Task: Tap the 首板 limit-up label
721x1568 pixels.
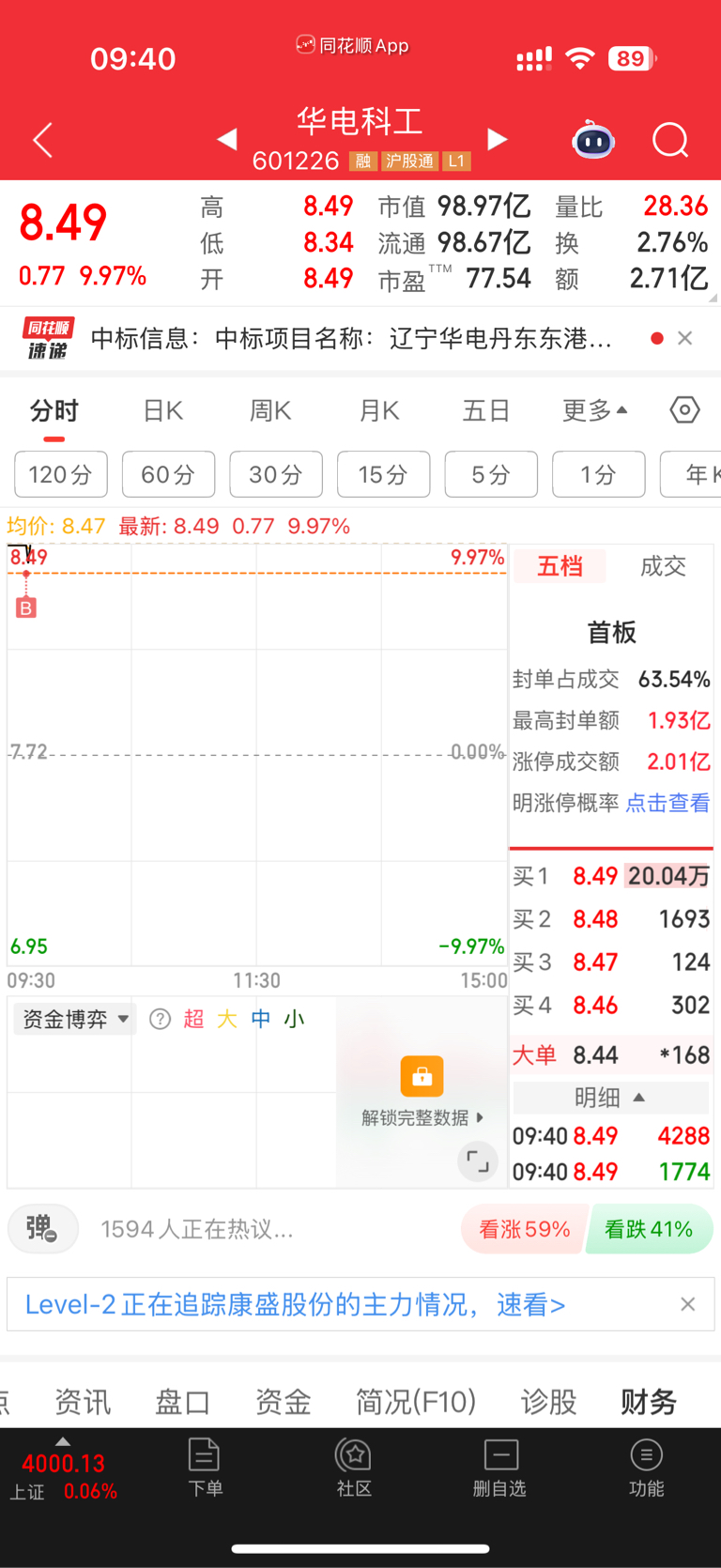Action: click(612, 633)
